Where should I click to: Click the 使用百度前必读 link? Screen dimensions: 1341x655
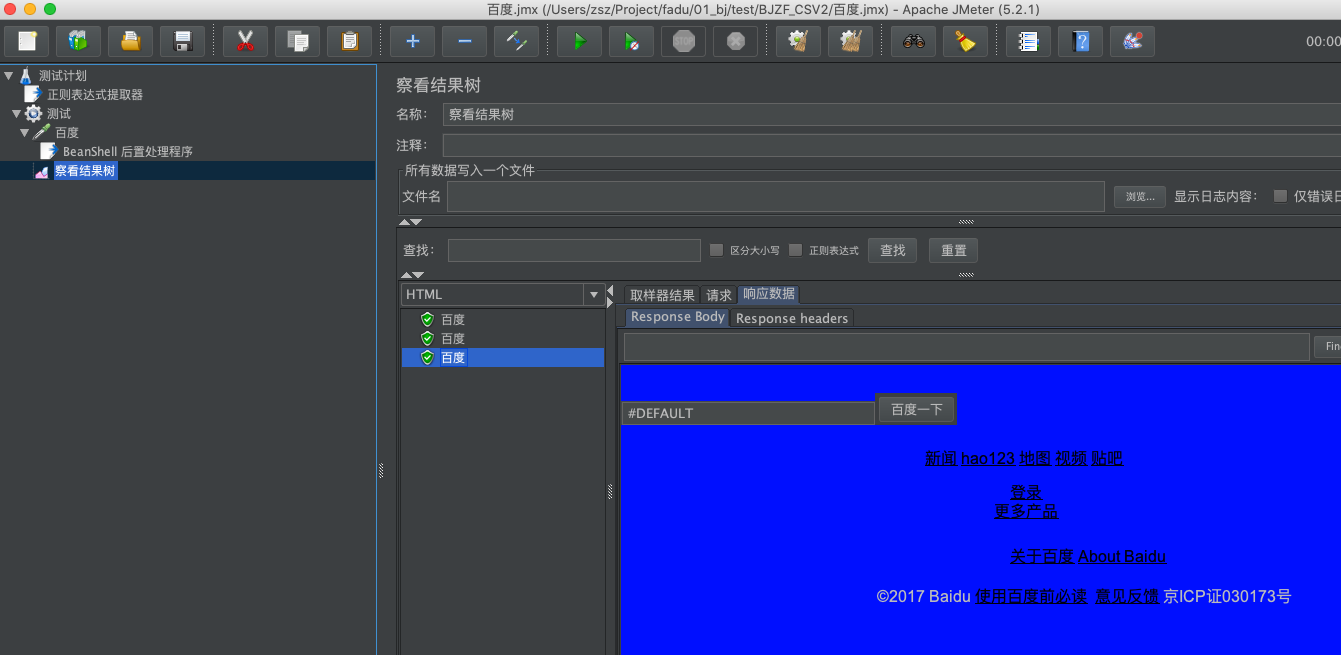point(1032,597)
